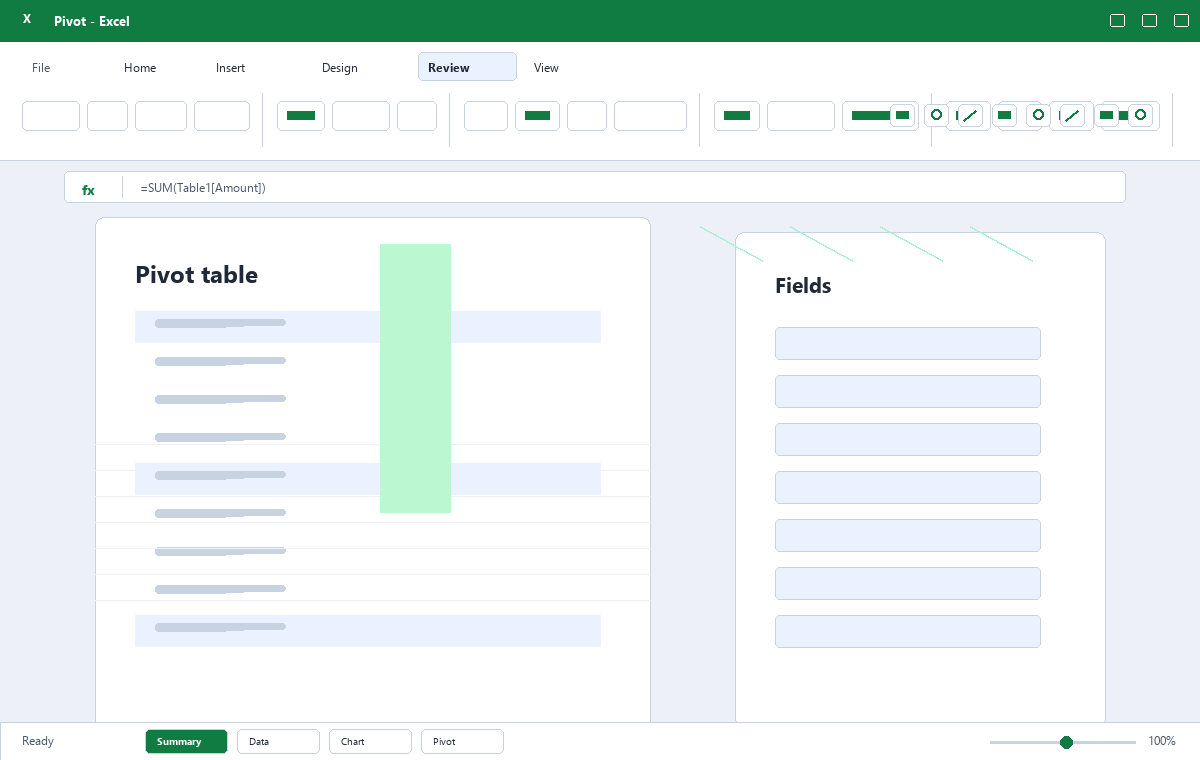Click the first blank button in the ribbon
Image resolution: width=1200 pixels, height=760 pixels.
51,116
